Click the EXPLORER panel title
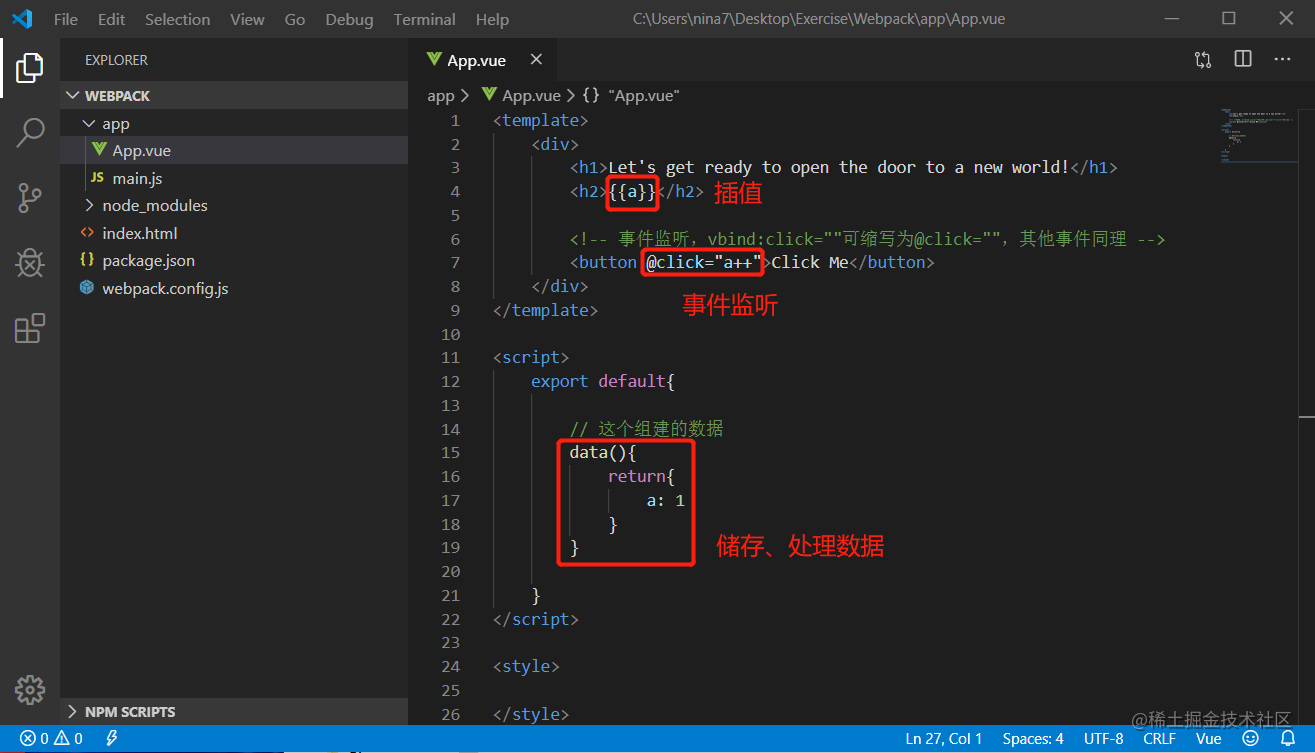The width and height of the screenshot is (1315, 753). pyautogui.click(x=116, y=60)
